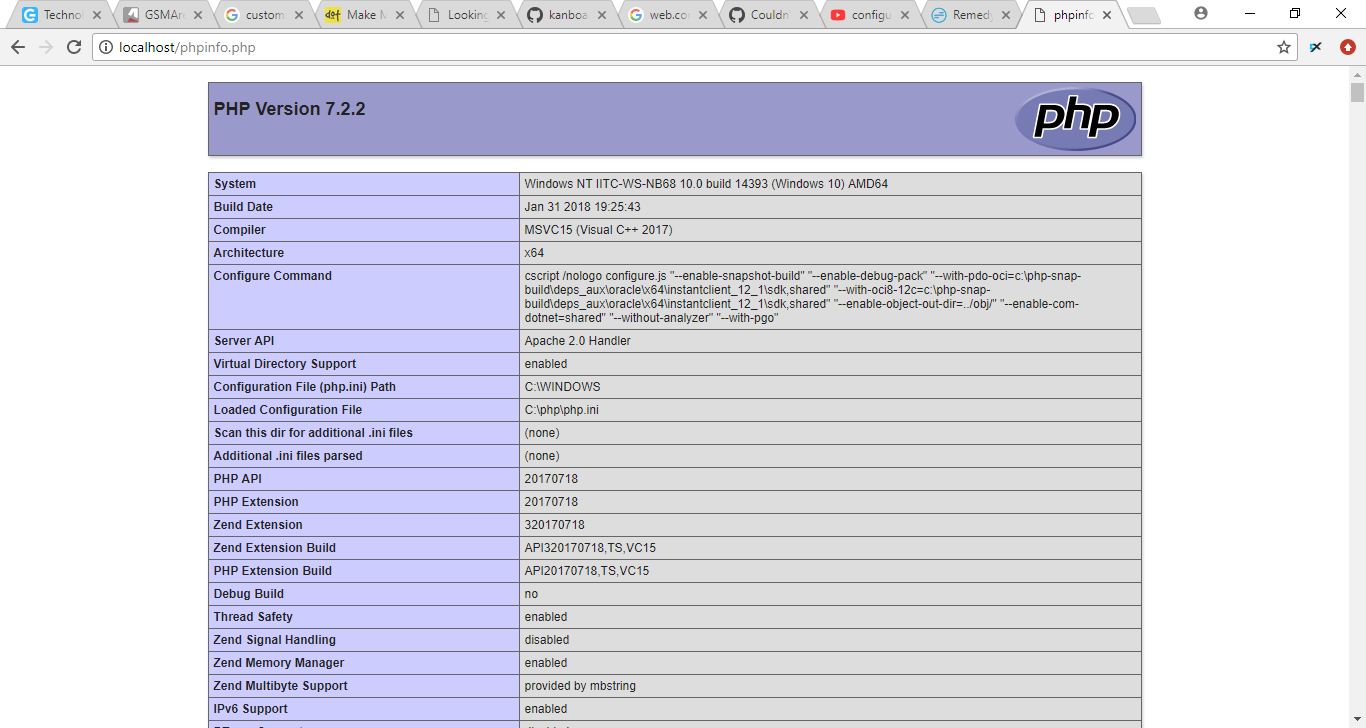Click the 'System' row label
Viewport: 1366px width, 728px height.
click(x=235, y=184)
